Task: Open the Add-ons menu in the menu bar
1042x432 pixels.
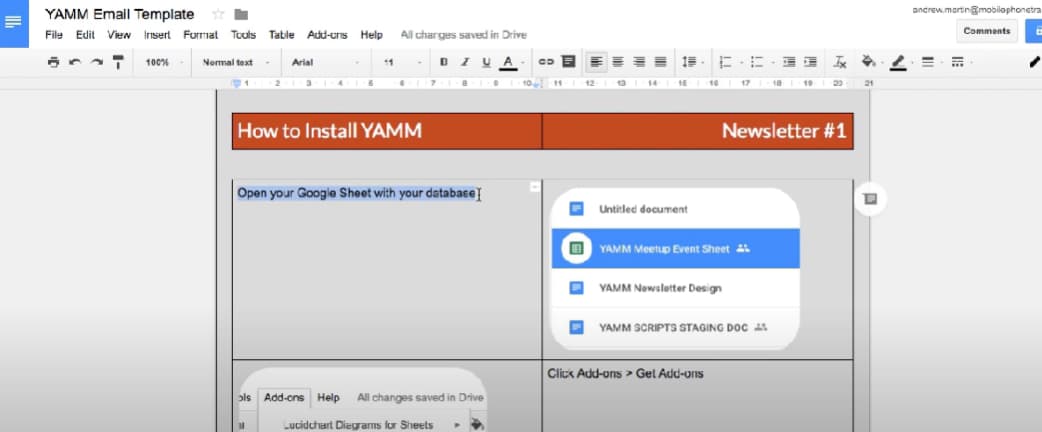Action: tap(327, 35)
